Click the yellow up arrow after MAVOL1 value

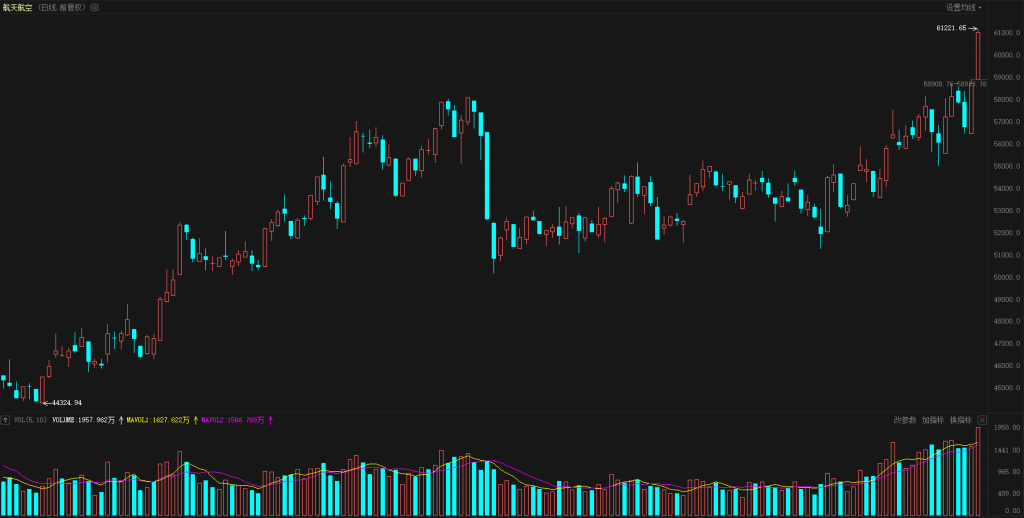click(x=195, y=420)
